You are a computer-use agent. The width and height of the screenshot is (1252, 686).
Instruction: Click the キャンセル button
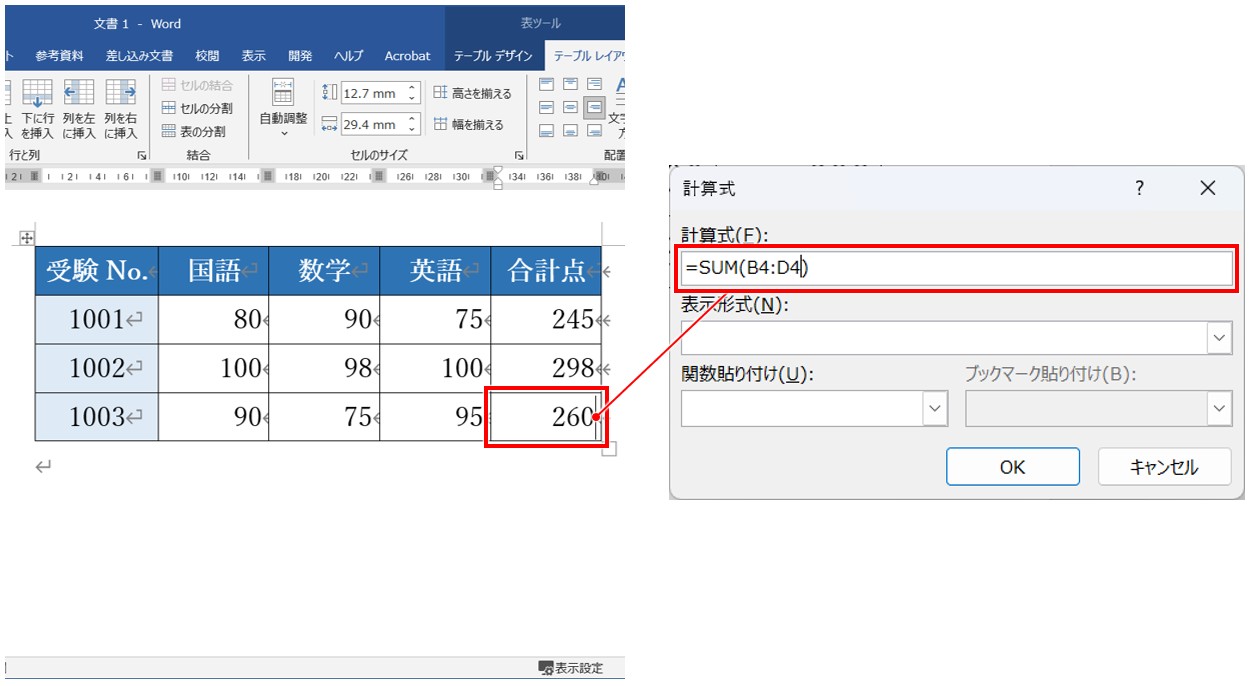[x=1164, y=467]
